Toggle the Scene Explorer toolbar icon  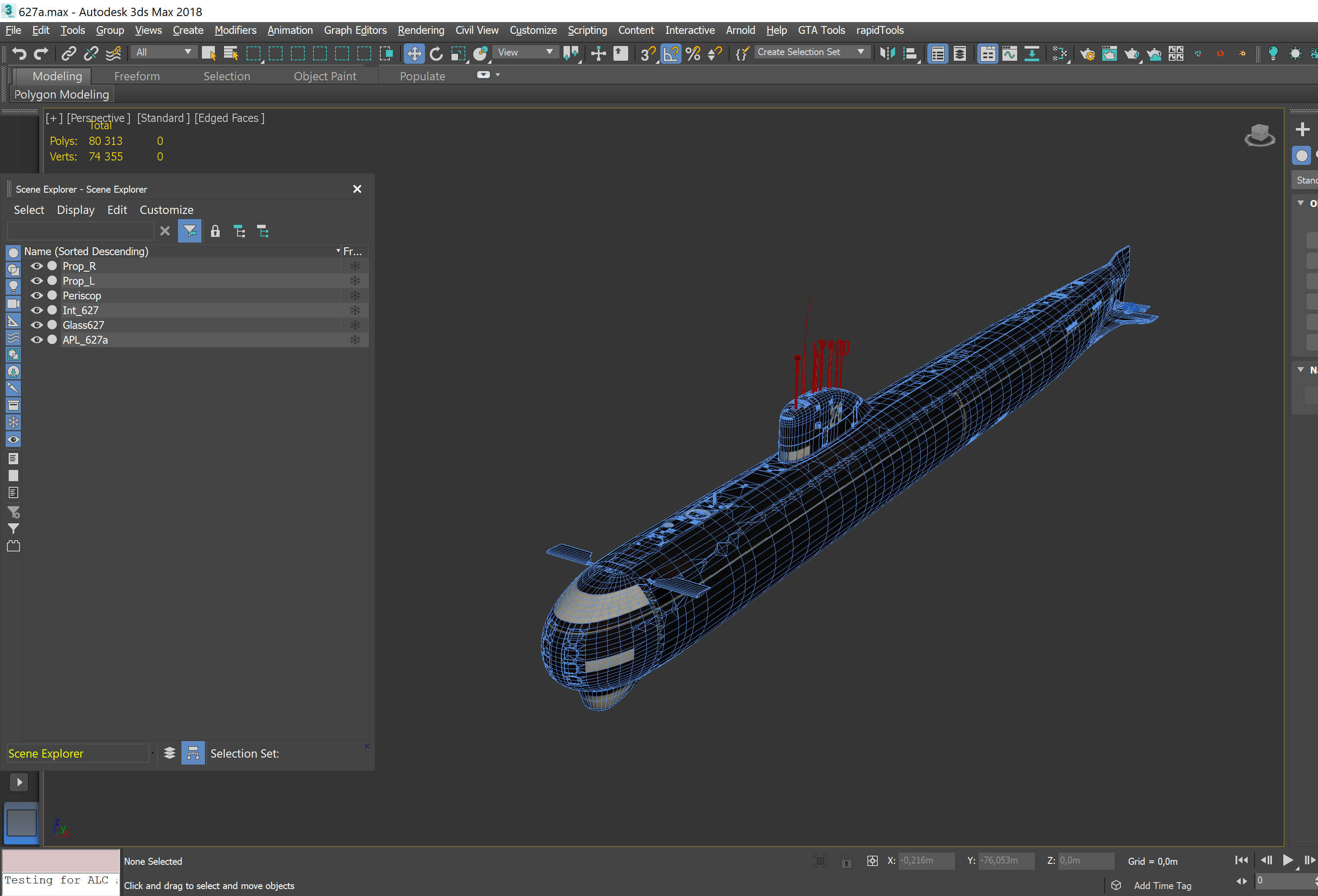click(937, 53)
